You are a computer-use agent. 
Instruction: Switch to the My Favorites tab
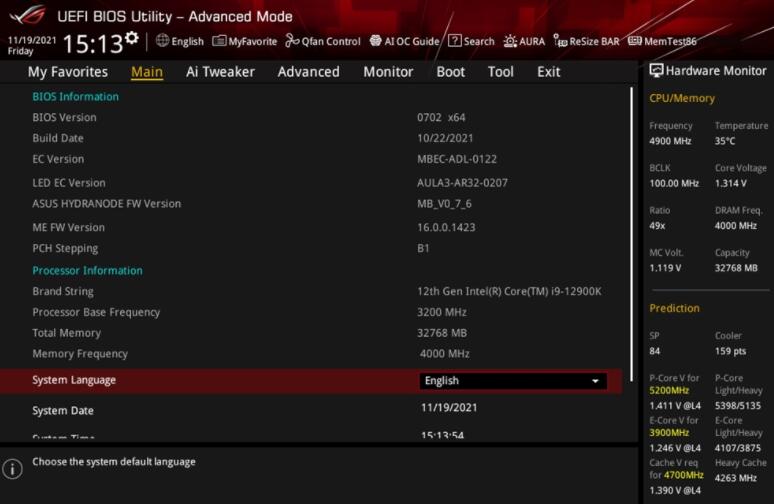(x=67, y=72)
